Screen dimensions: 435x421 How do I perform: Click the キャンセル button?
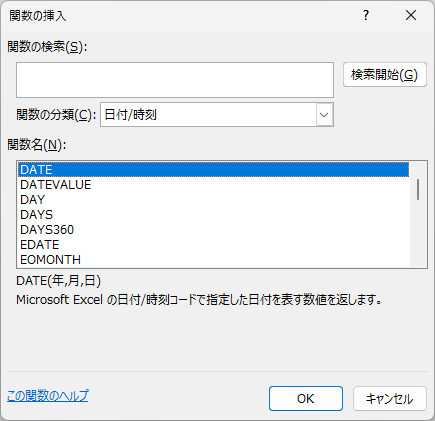(390, 399)
